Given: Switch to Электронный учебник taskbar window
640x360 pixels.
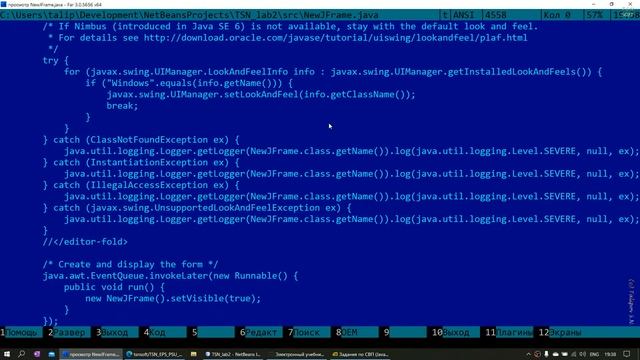Looking at the screenshot, I should pos(297,354).
